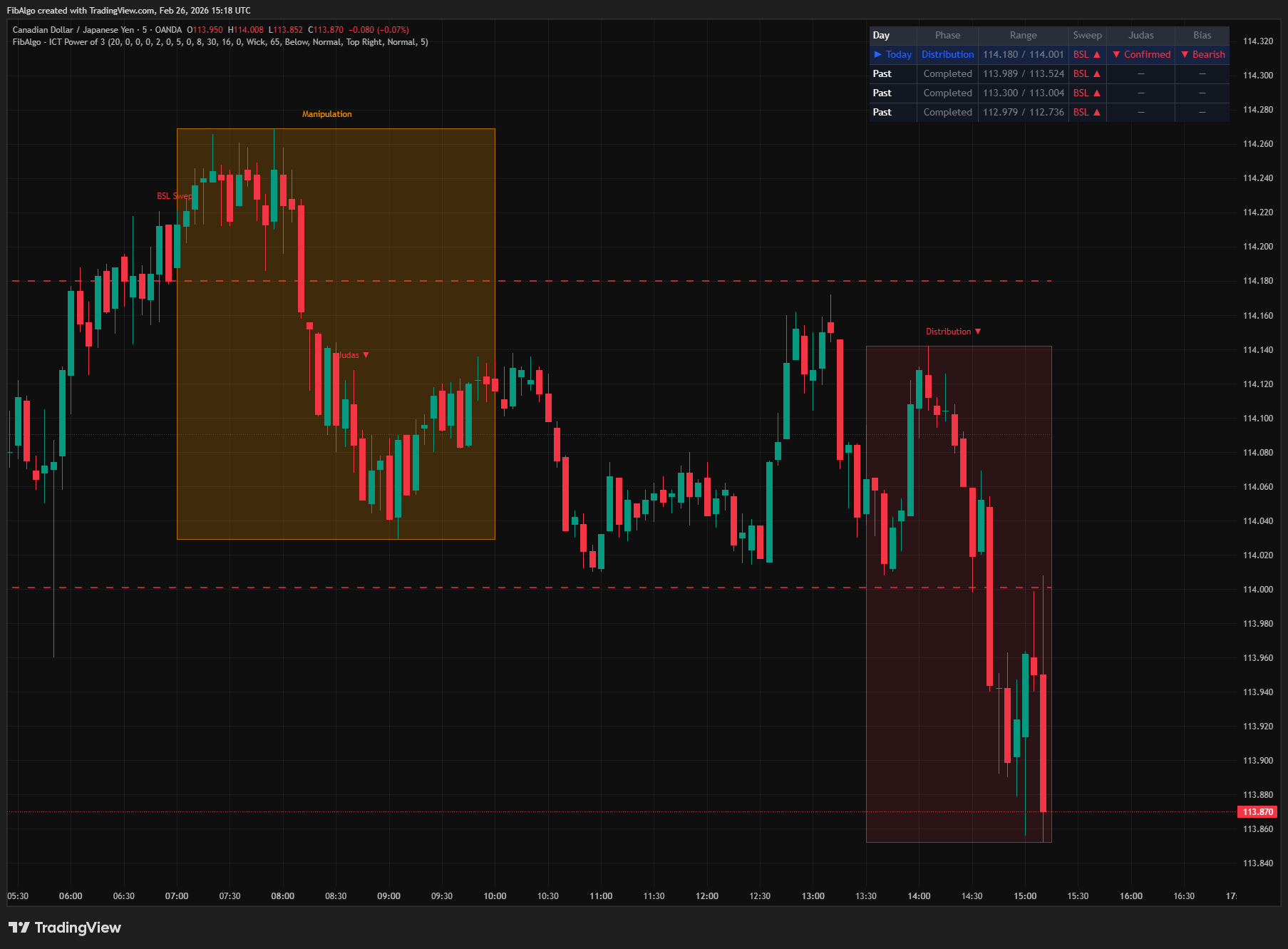Click the Distribution ▼ label above the red box
1288x949 pixels.
(953, 331)
